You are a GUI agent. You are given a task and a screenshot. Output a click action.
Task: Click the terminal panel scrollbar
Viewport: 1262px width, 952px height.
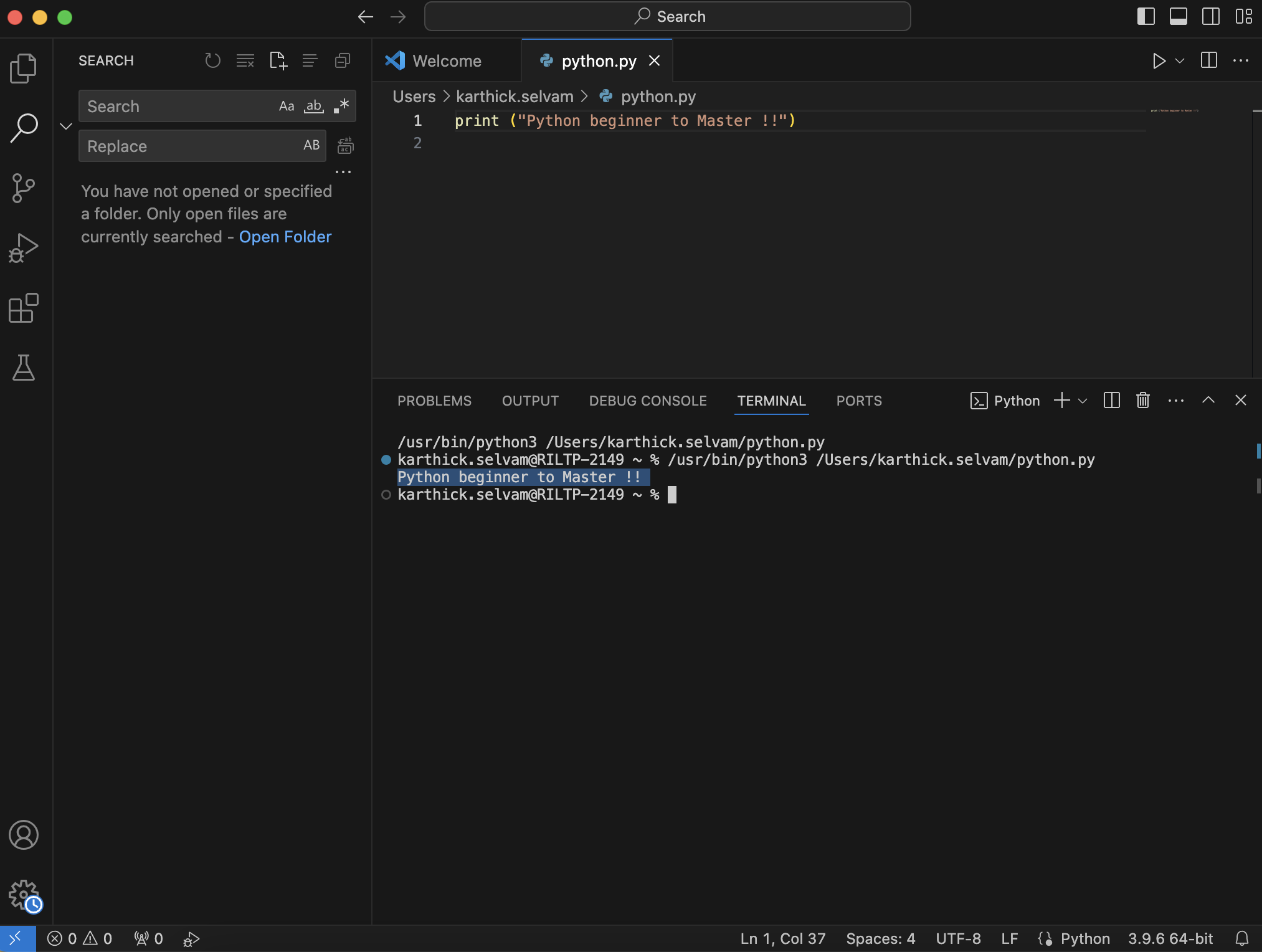pos(1258,485)
